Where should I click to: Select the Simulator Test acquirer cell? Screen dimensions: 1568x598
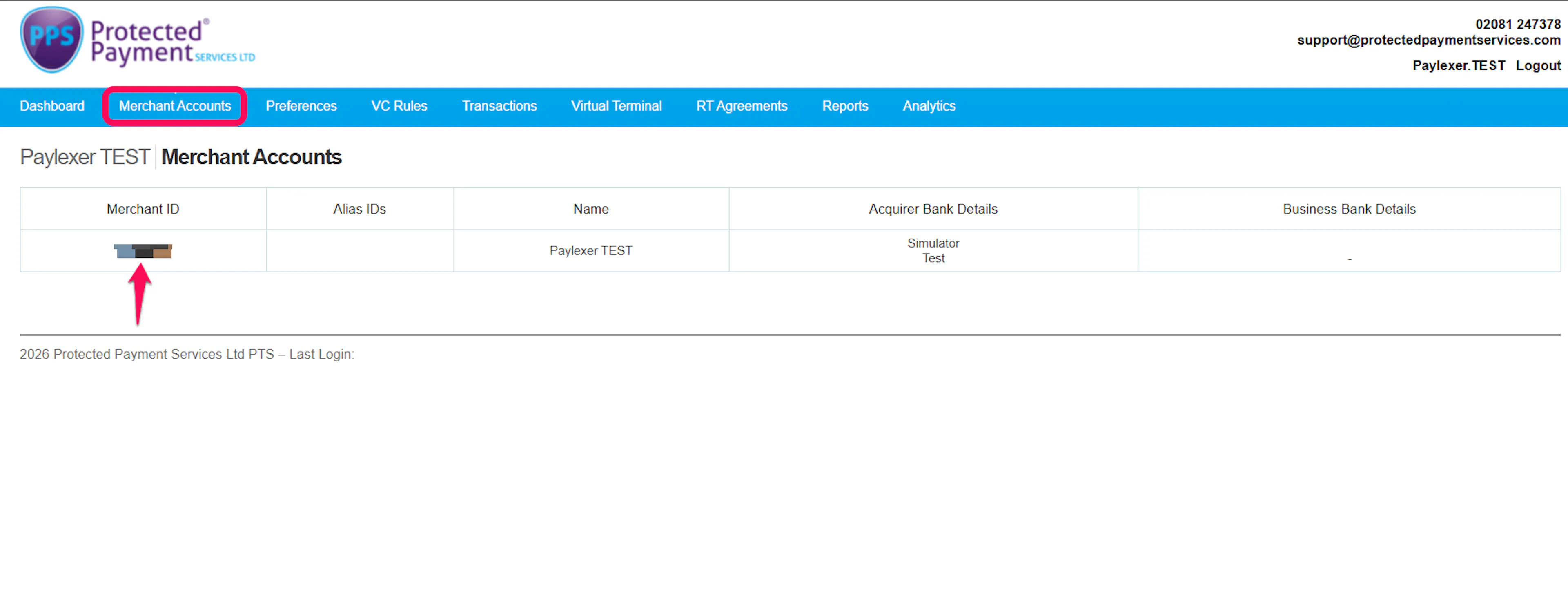point(933,251)
